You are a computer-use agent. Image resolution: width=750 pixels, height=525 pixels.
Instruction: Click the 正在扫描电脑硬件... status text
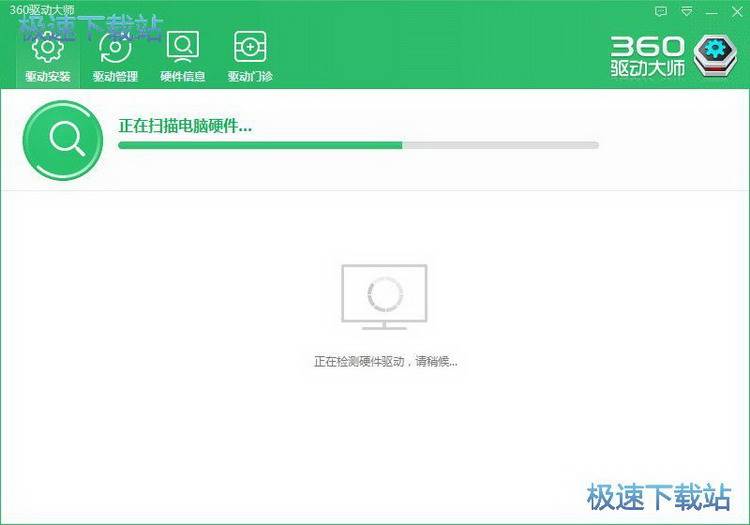tap(185, 126)
